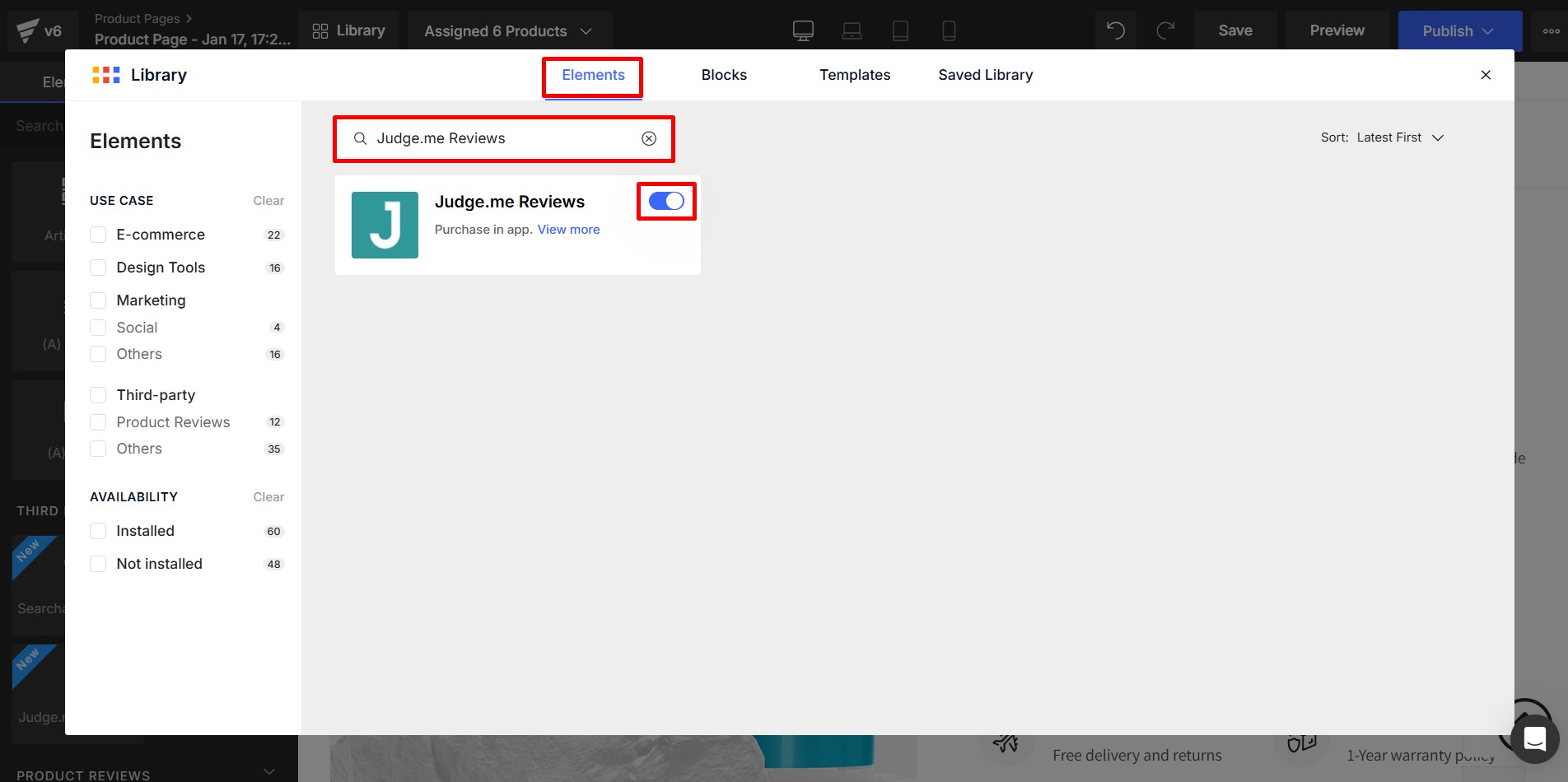Viewport: 1568px width, 782px height.
Task: Click the redo arrow icon
Action: 1165,31
